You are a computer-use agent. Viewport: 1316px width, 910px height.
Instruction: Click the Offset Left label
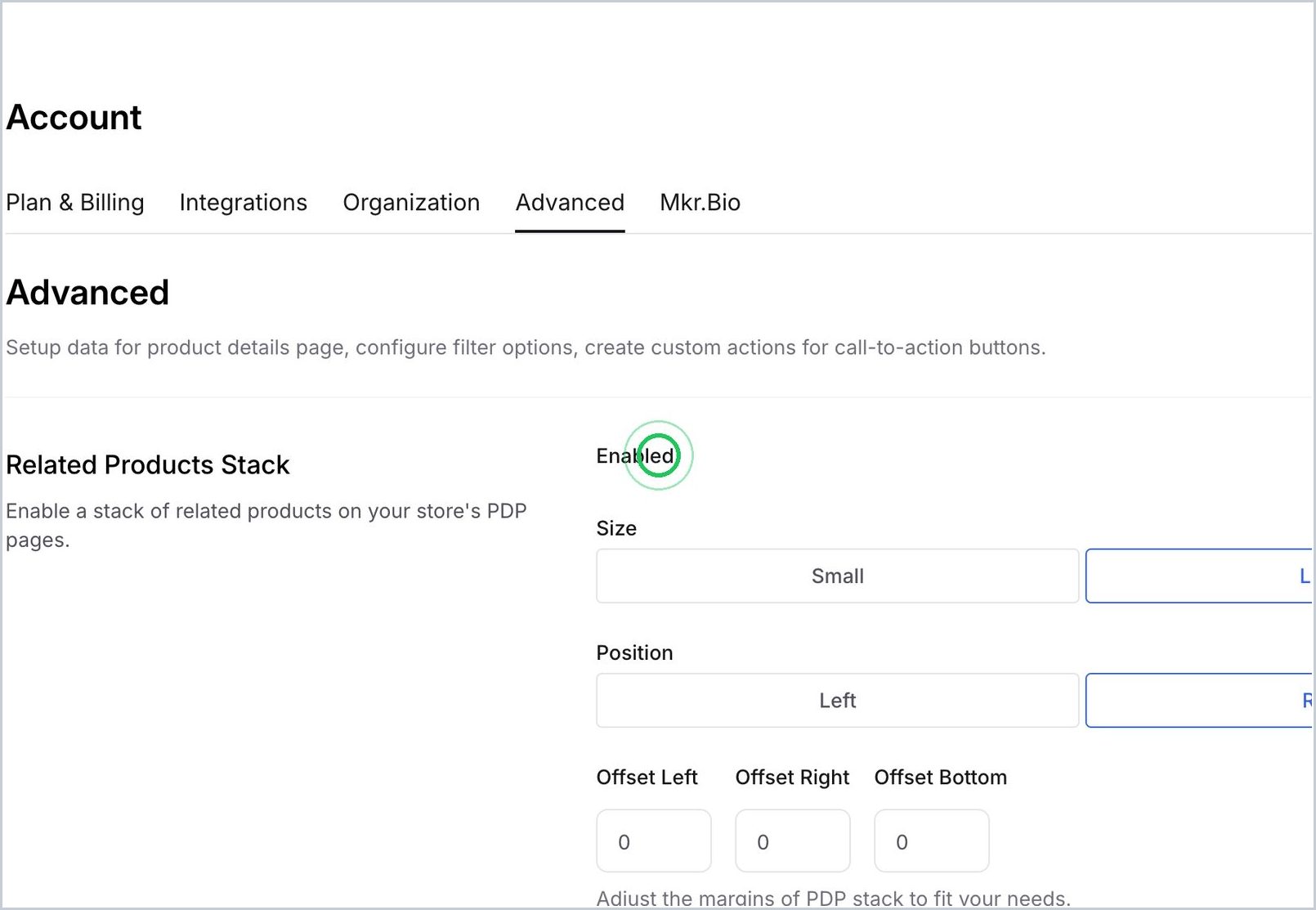[x=647, y=777]
